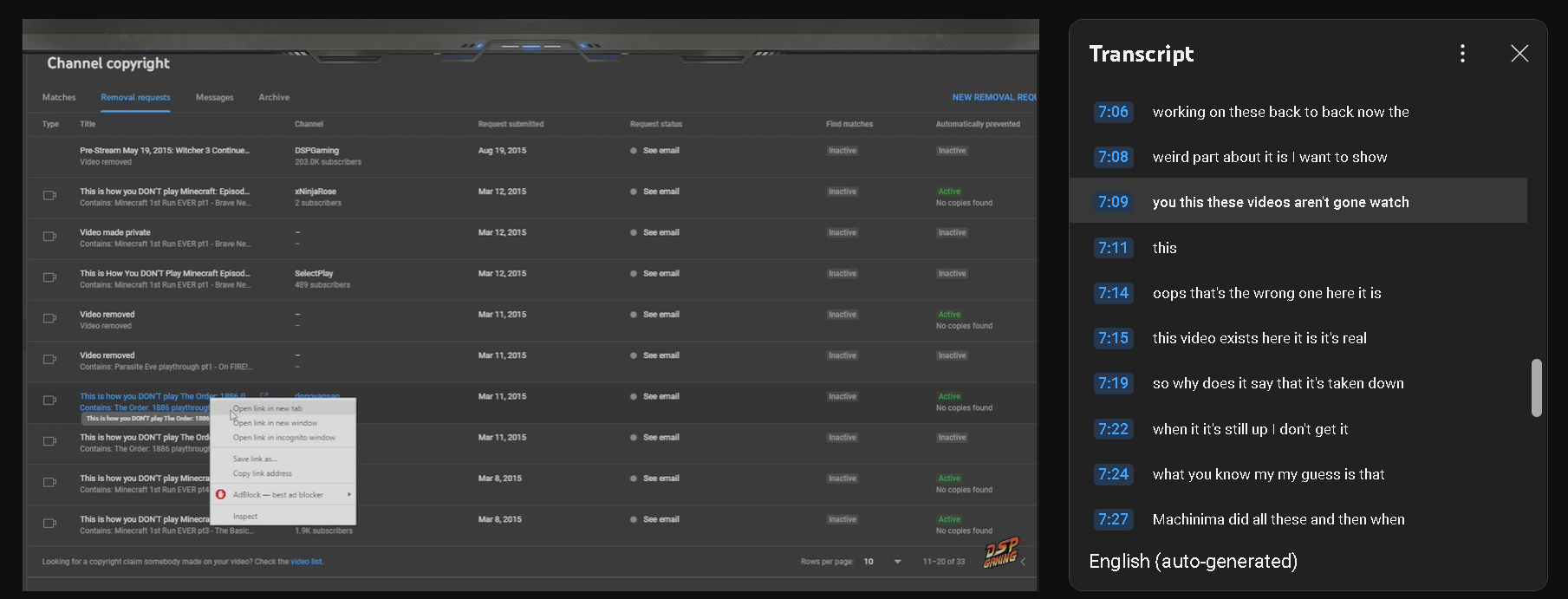Jump to transcript timestamp 7:15

pos(1113,338)
